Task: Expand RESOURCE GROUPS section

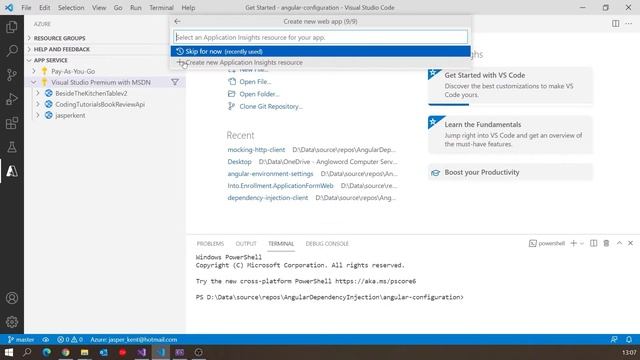Action: coord(59,38)
